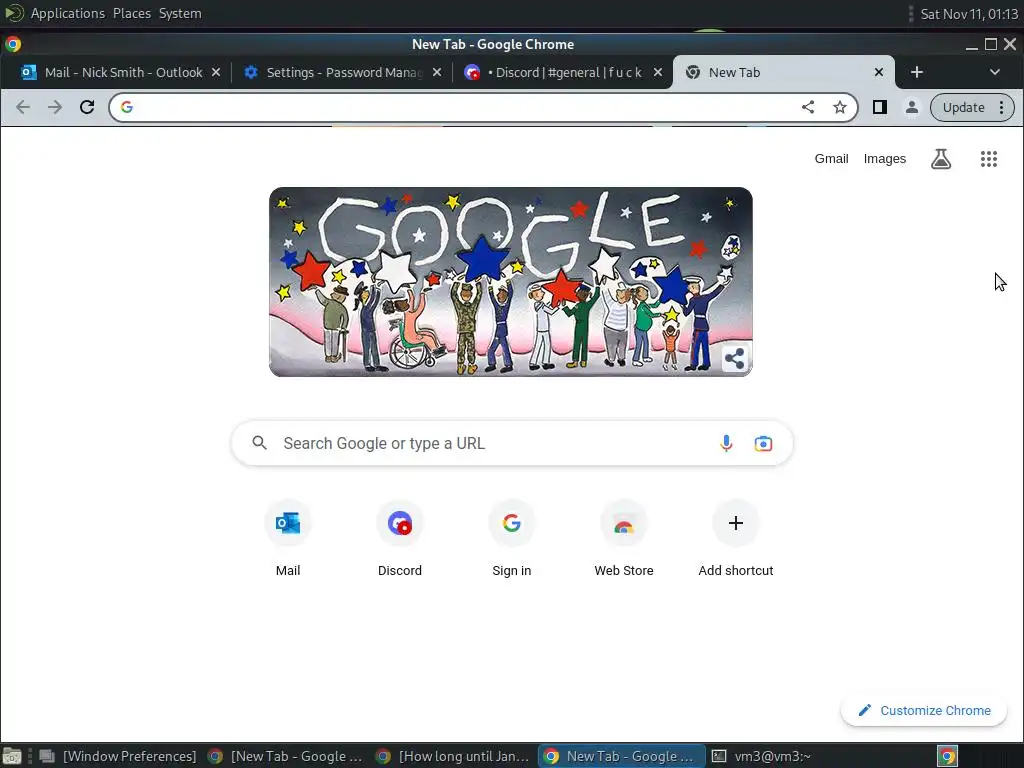Open the Discord shortcut
The height and width of the screenshot is (768, 1024).
click(400, 539)
